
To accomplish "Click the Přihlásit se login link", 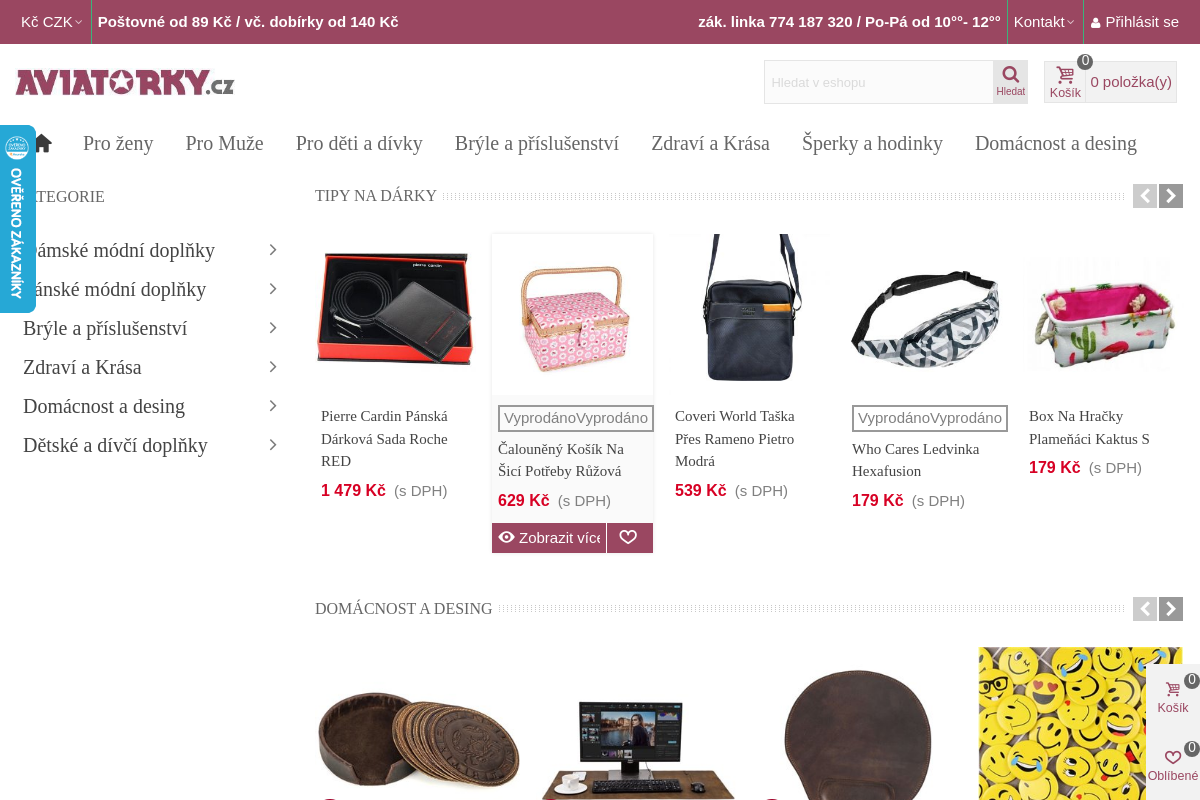I will coord(1135,22).
